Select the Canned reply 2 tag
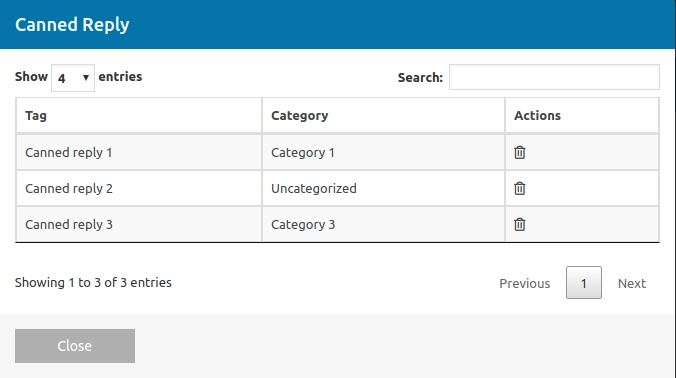This screenshot has width=676, height=378. 69,188
